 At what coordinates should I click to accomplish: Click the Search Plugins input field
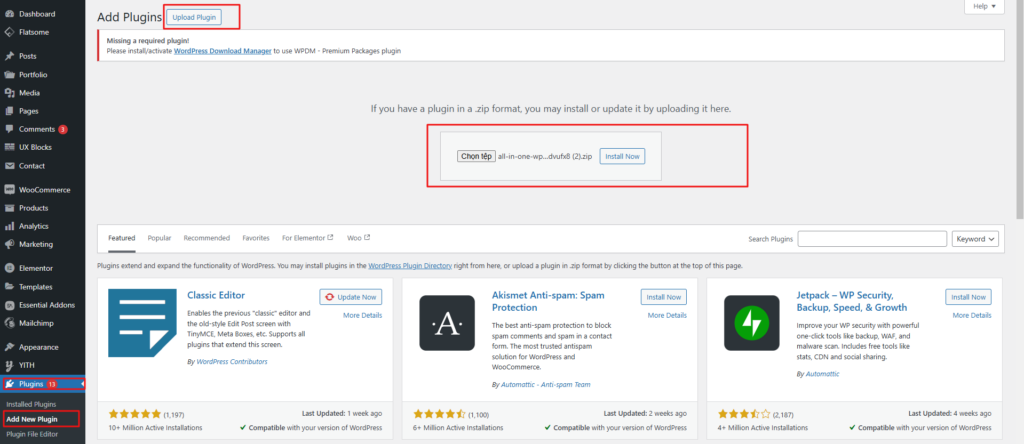872,239
